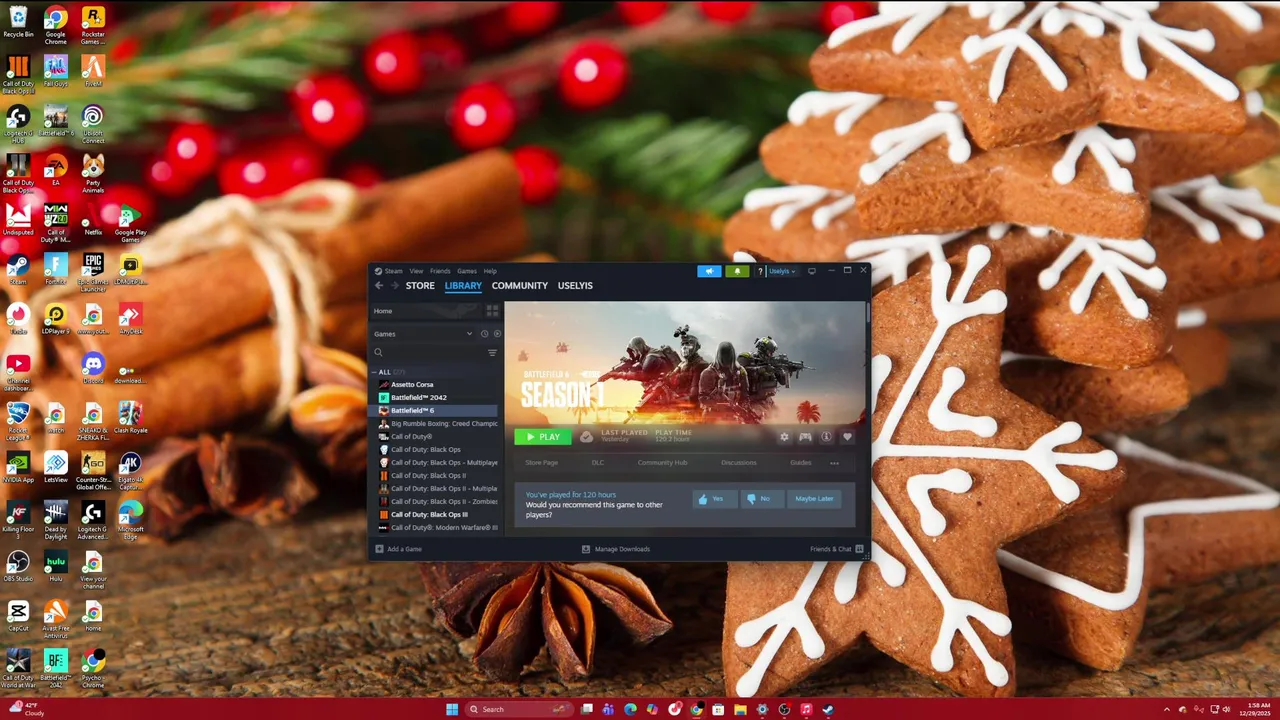Show game info icon for Battlefield 6
This screenshot has width=1280, height=720.
[x=826, y=437]
